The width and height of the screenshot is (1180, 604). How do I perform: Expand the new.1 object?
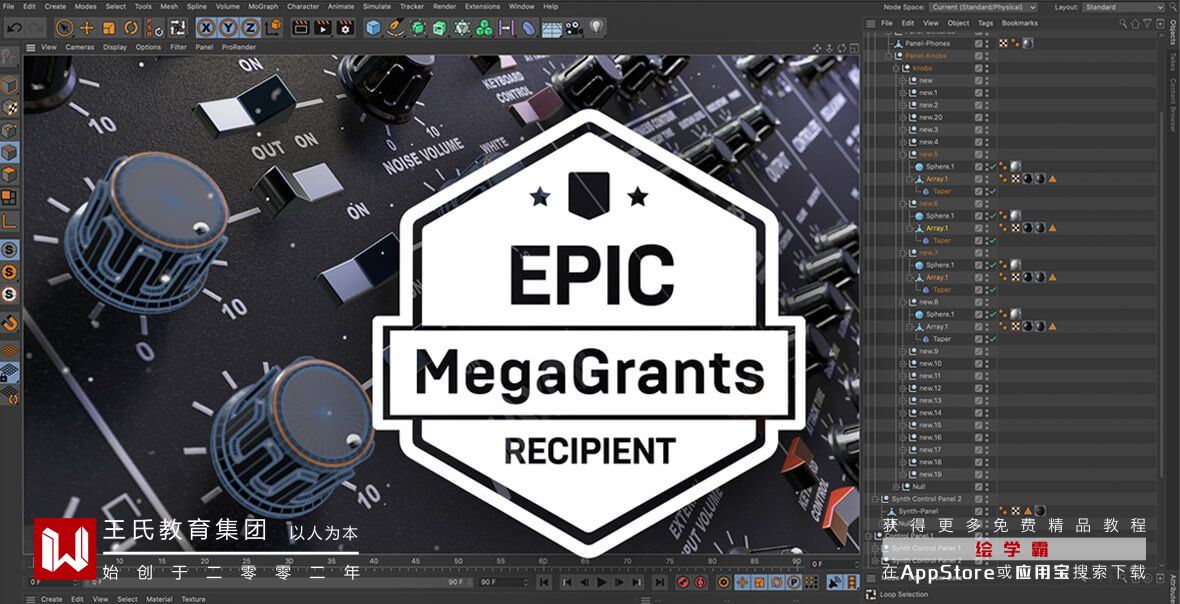click(x=904, y=93)
